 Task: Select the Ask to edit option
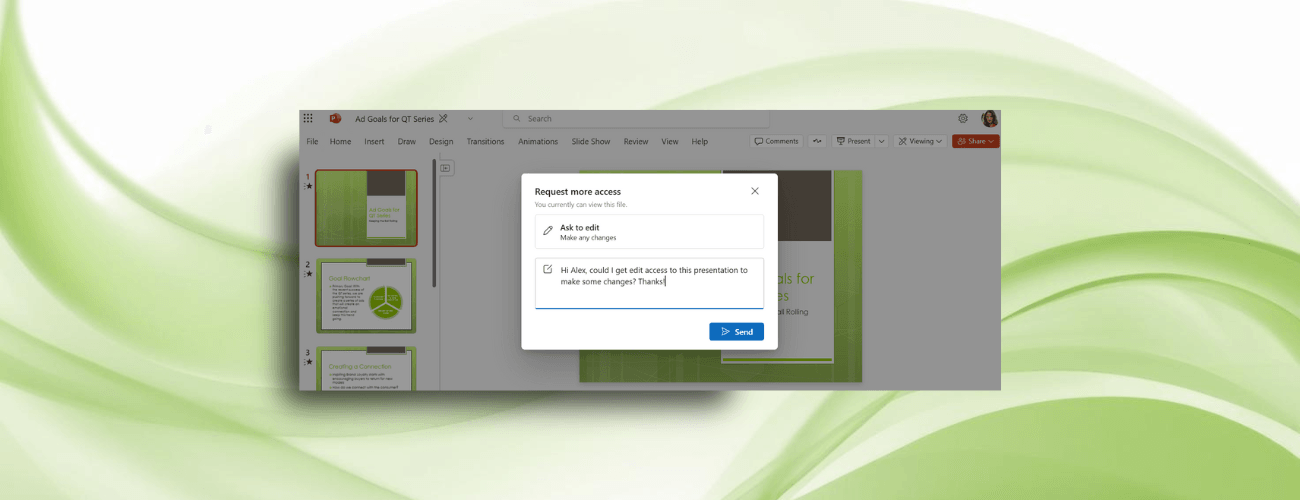pyautogui.click(x=649, y=232)
